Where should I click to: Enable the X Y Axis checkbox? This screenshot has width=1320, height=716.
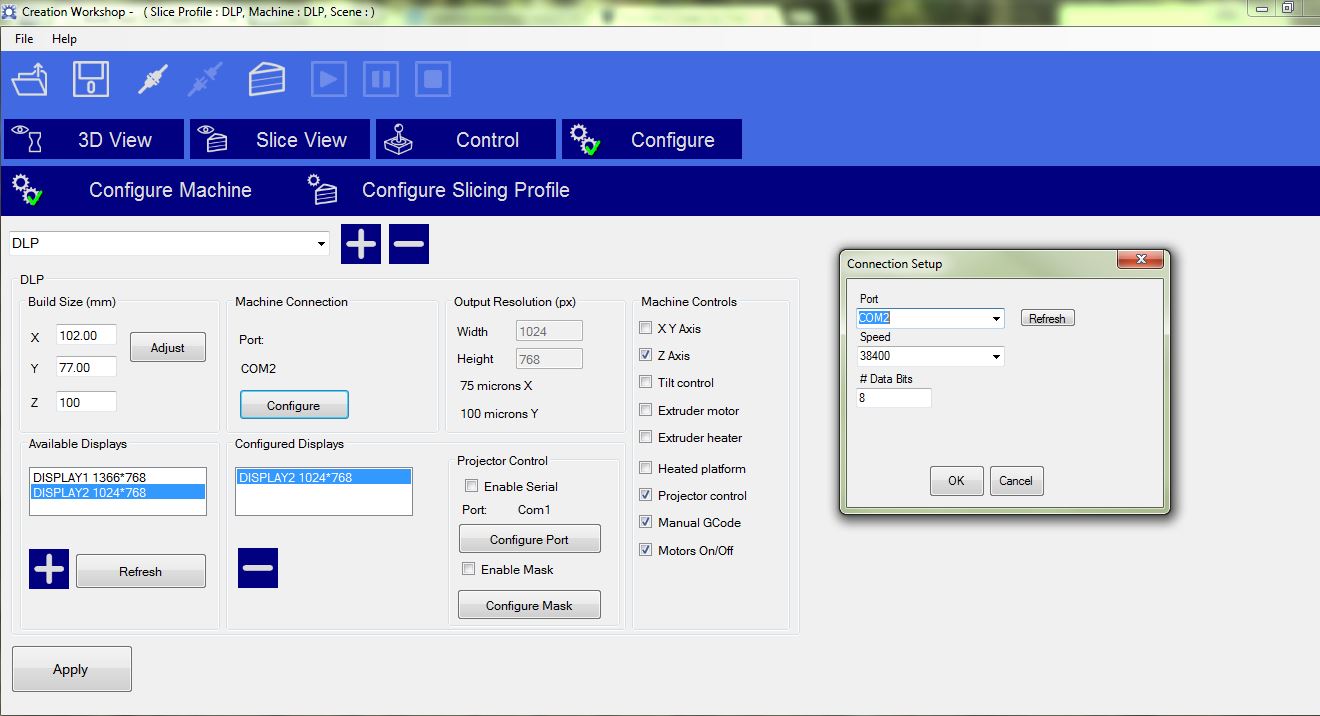click(646, 328)
